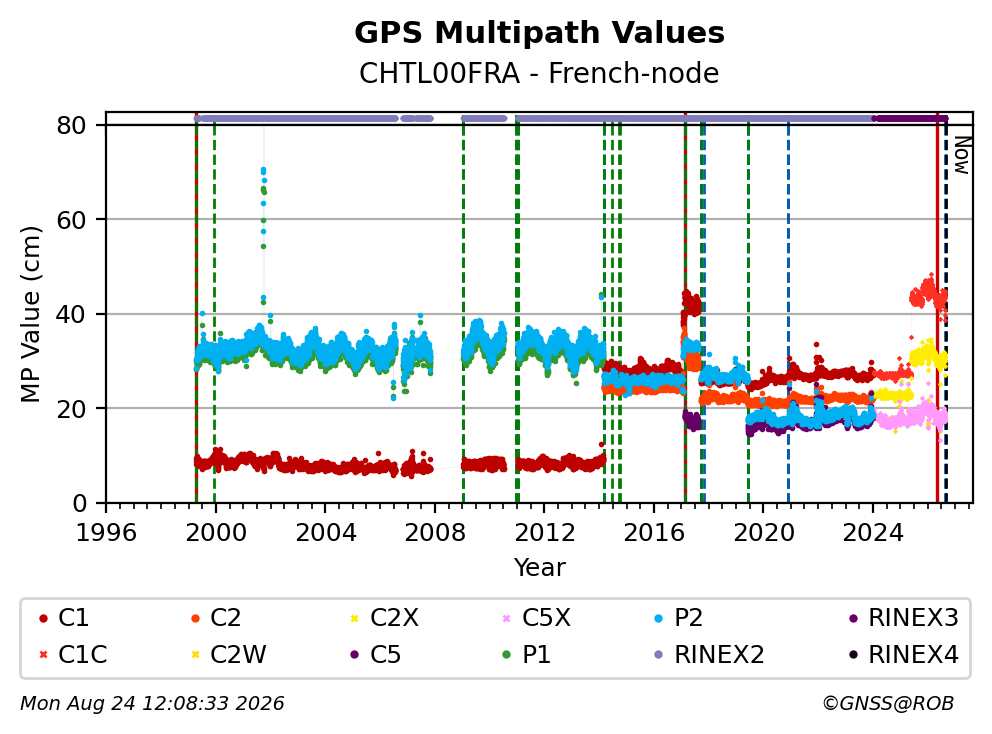Image resolution: width=992 pixels, height=734 pixels.
Task: Click the ©GNSS@ROB credit text
Action: pos(888,703)
